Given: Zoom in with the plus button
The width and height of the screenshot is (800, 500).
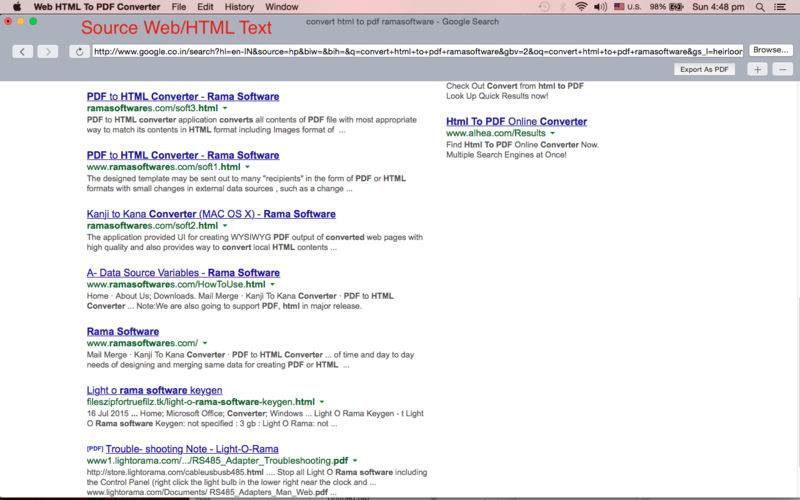Looking at the screenshot, I should click(757, 69).
